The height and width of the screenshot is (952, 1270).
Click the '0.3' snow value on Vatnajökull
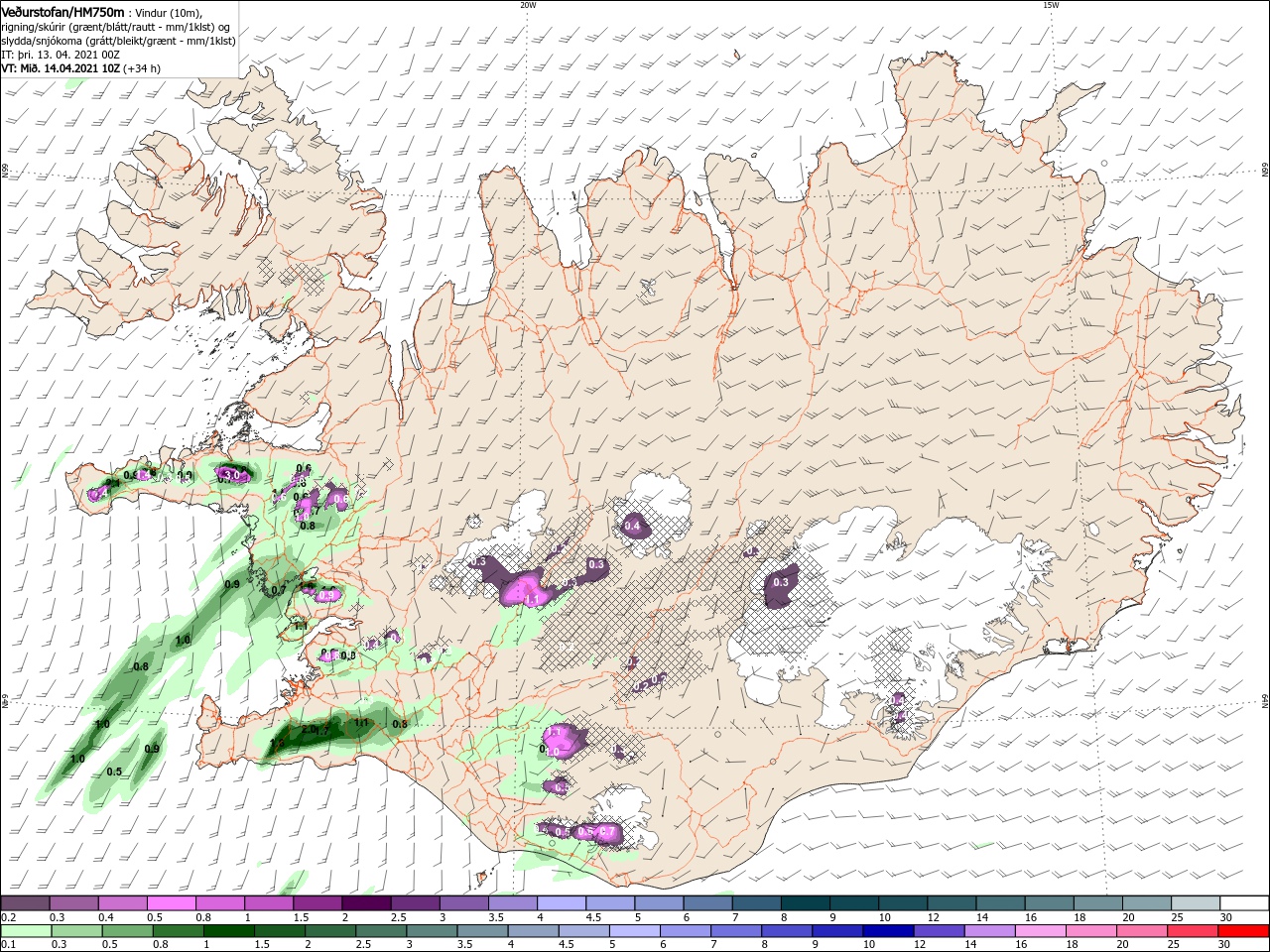(x=780, y=582)
